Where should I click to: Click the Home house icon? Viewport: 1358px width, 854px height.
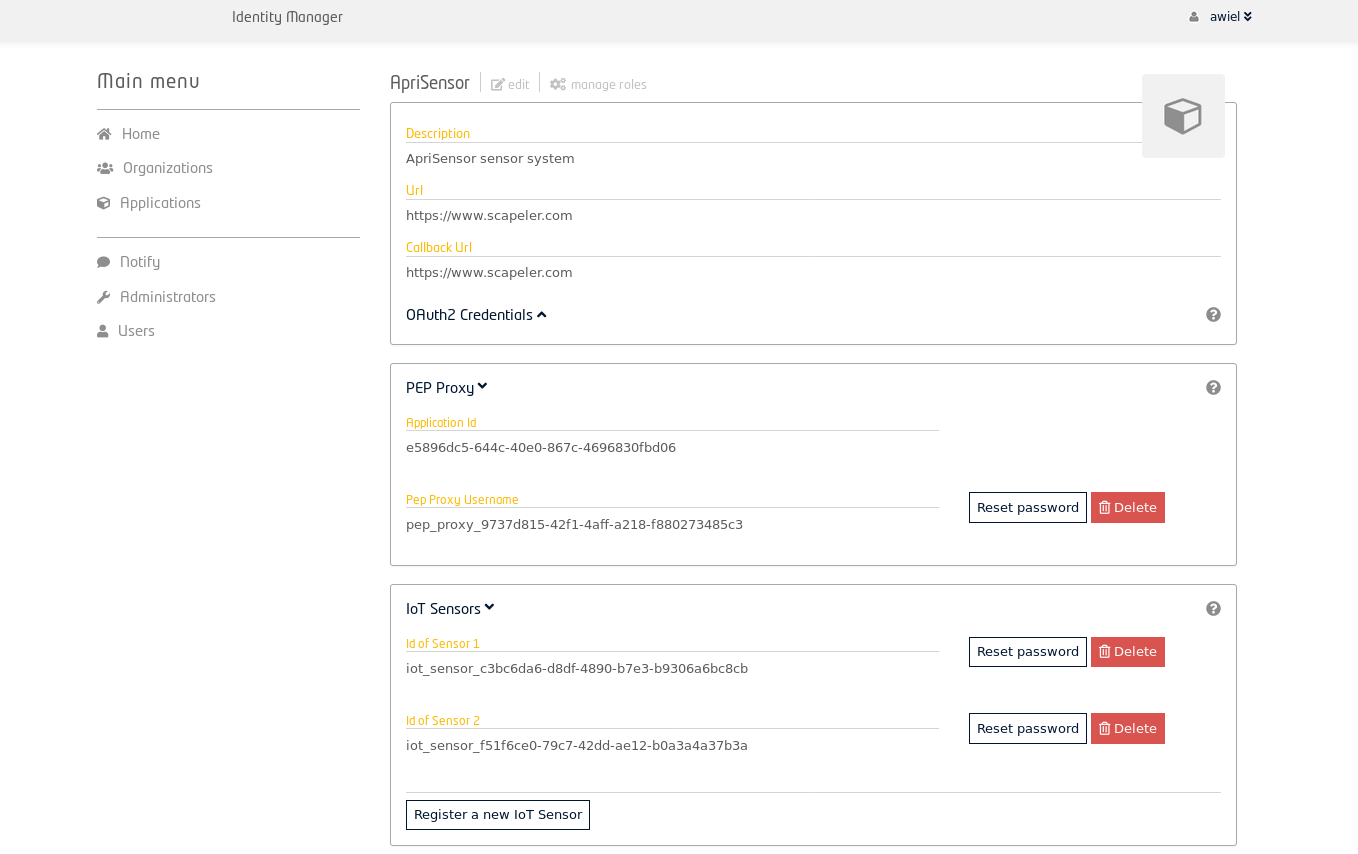pos(104,134)
